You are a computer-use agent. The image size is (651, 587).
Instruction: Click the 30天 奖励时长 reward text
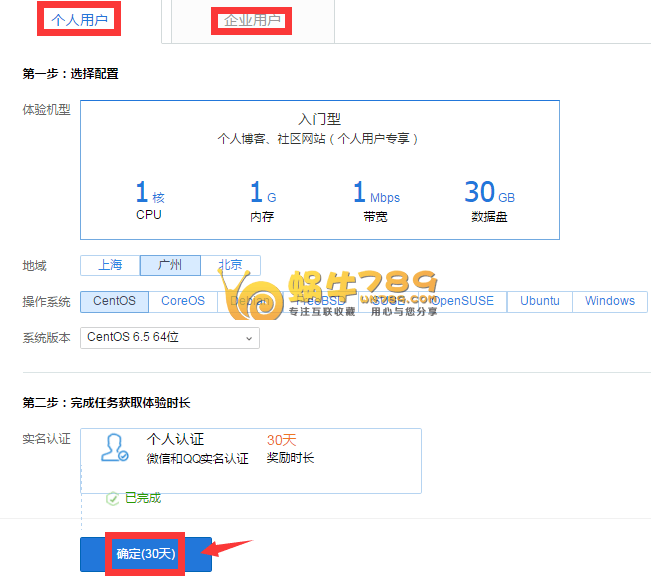point(290,449)
